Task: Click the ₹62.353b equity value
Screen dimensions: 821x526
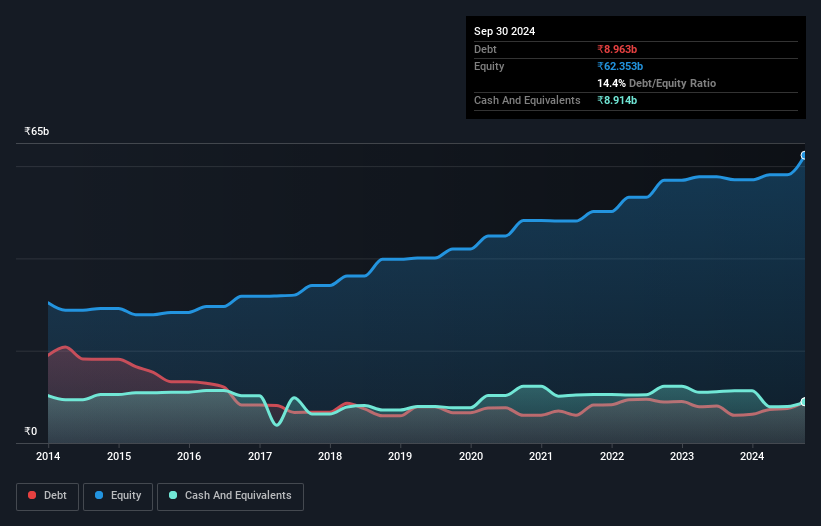Action: coord(620,66)
